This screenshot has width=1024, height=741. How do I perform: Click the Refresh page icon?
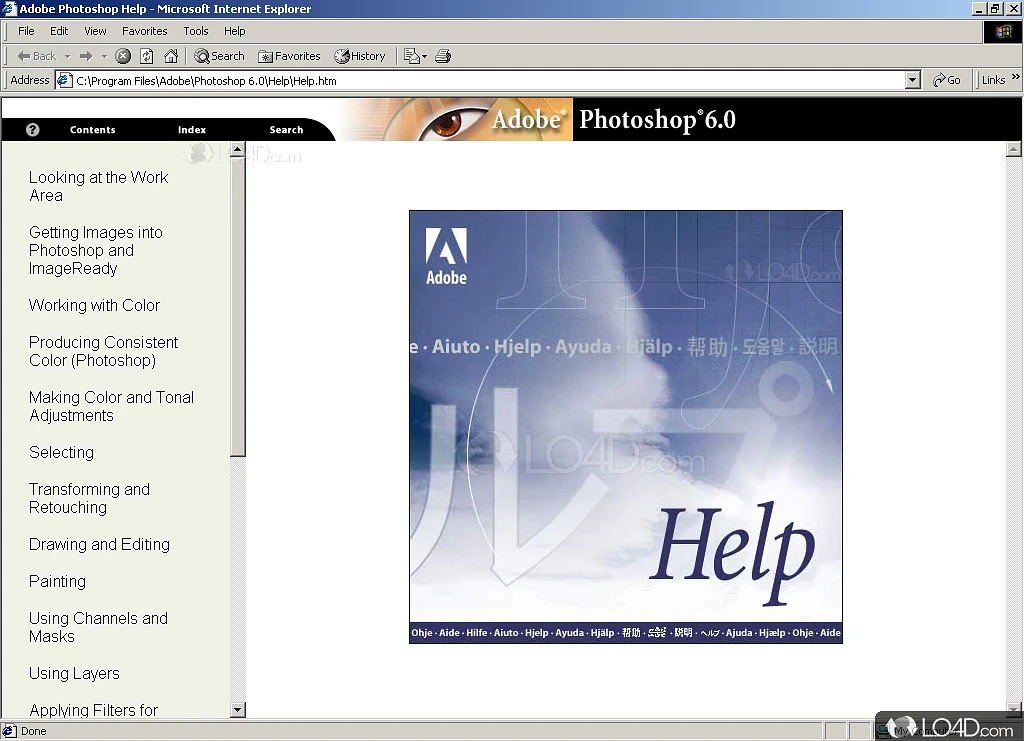coord(147,57)
